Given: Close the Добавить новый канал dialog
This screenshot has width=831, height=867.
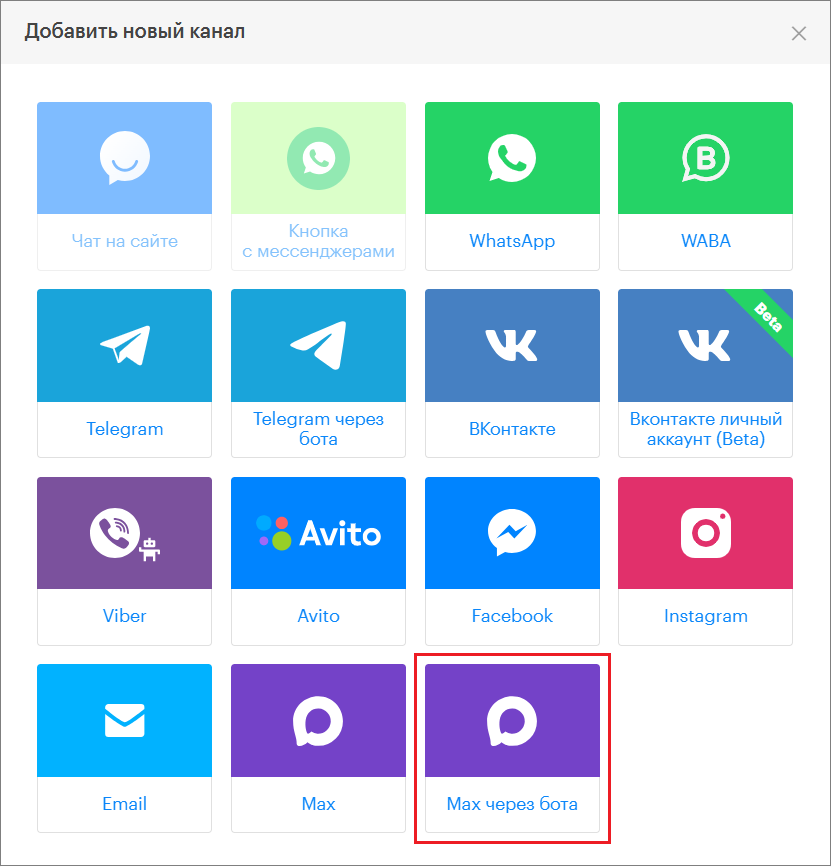Looking at the screenshot, I should pos(798,33).
